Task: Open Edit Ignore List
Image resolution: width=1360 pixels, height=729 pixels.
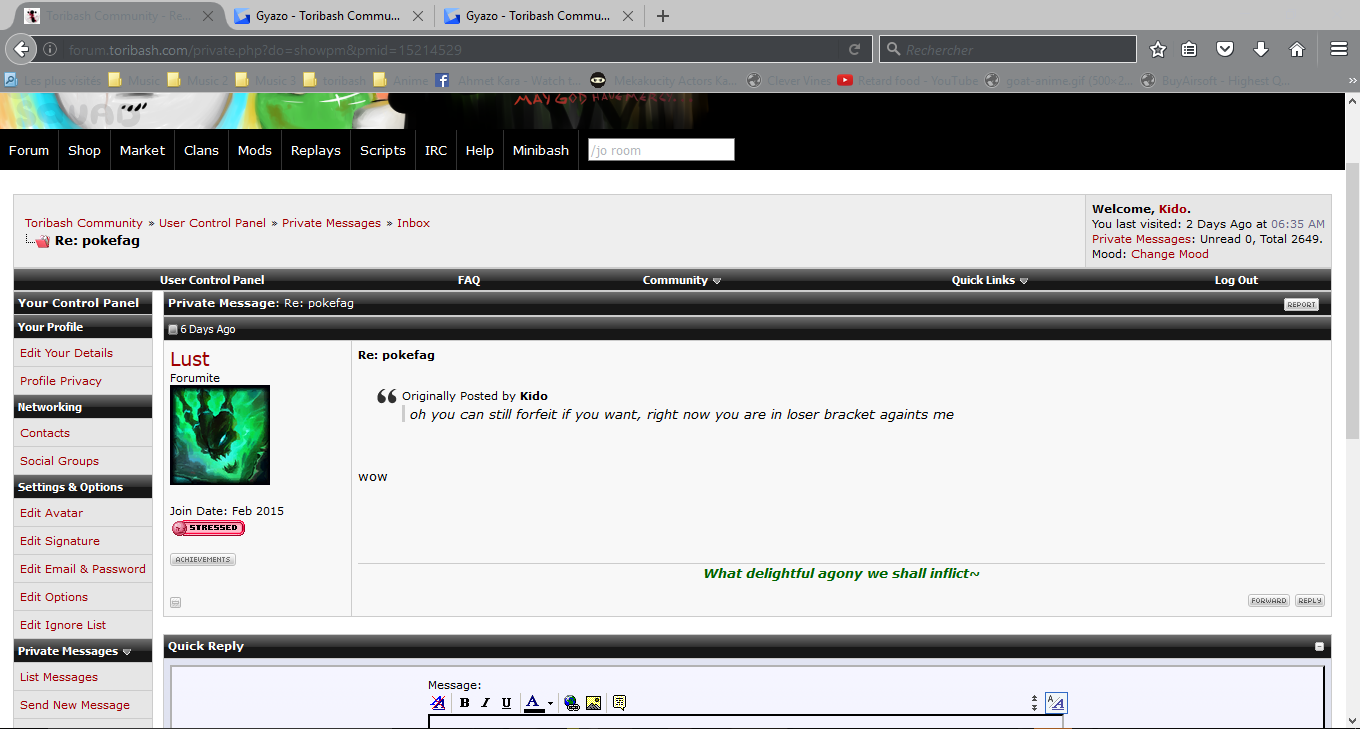Action: click(x=63, y=625)
